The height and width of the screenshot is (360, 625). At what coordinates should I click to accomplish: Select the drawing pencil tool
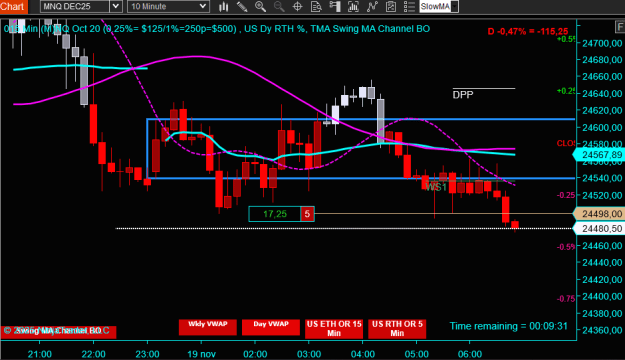click(242, 6)
